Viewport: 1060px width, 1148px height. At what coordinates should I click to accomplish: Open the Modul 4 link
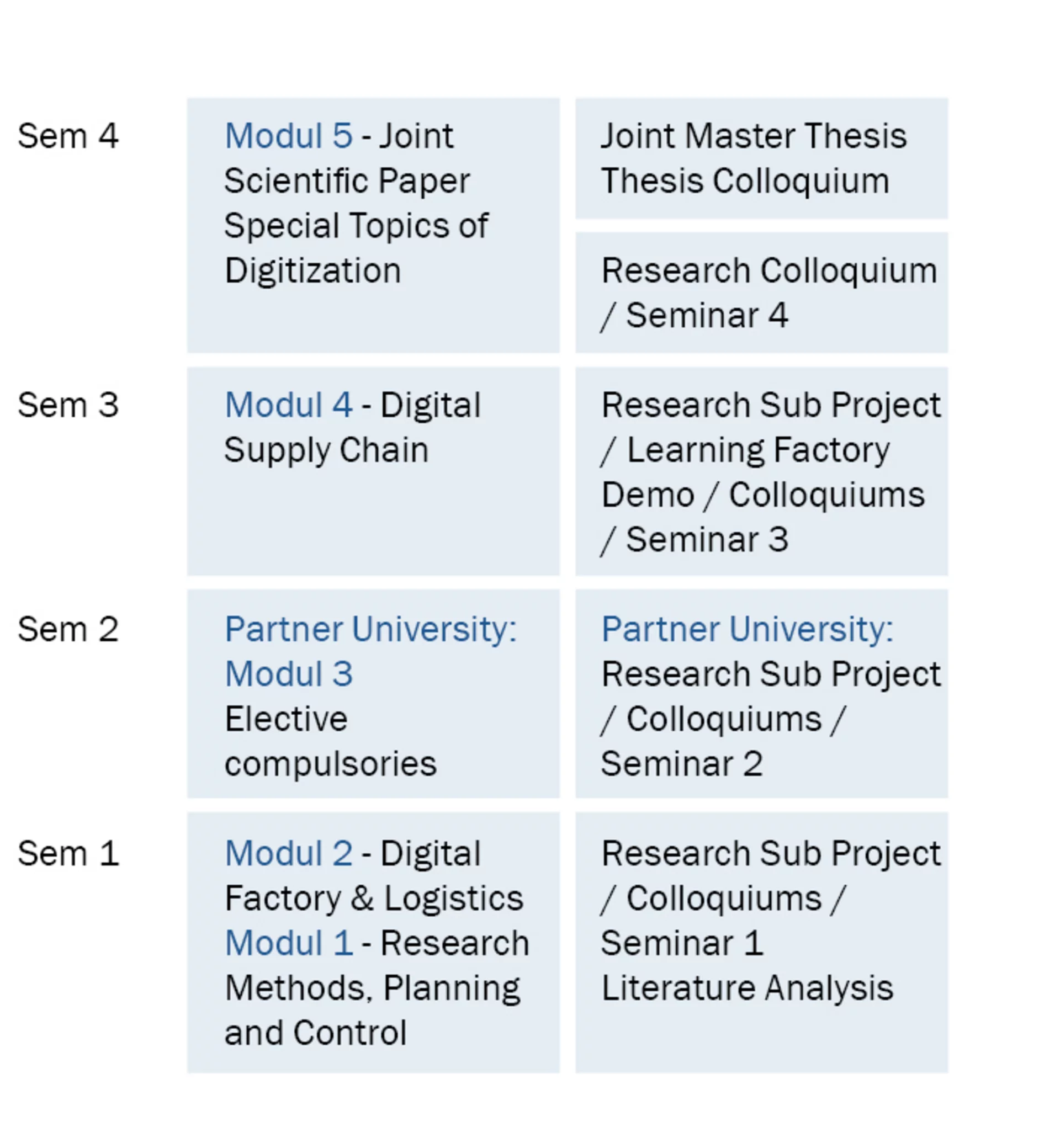[x=288, y=406]
